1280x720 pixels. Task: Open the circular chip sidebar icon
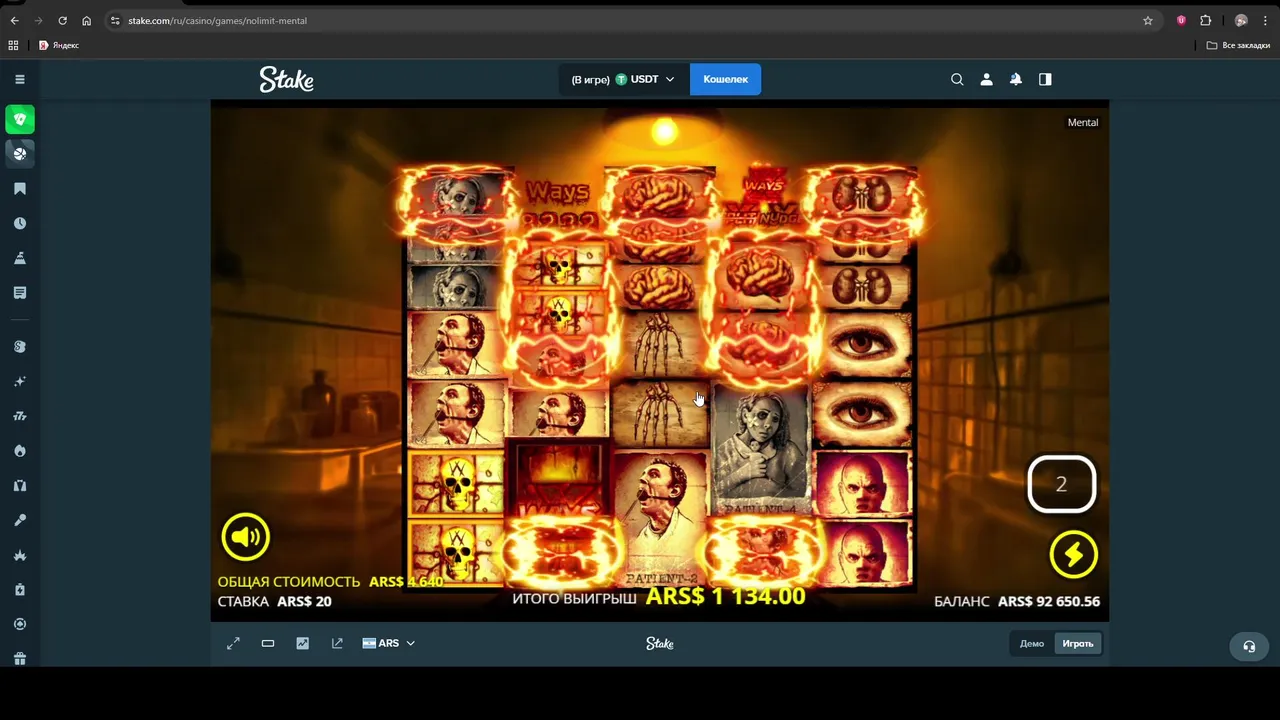[20, 624]
